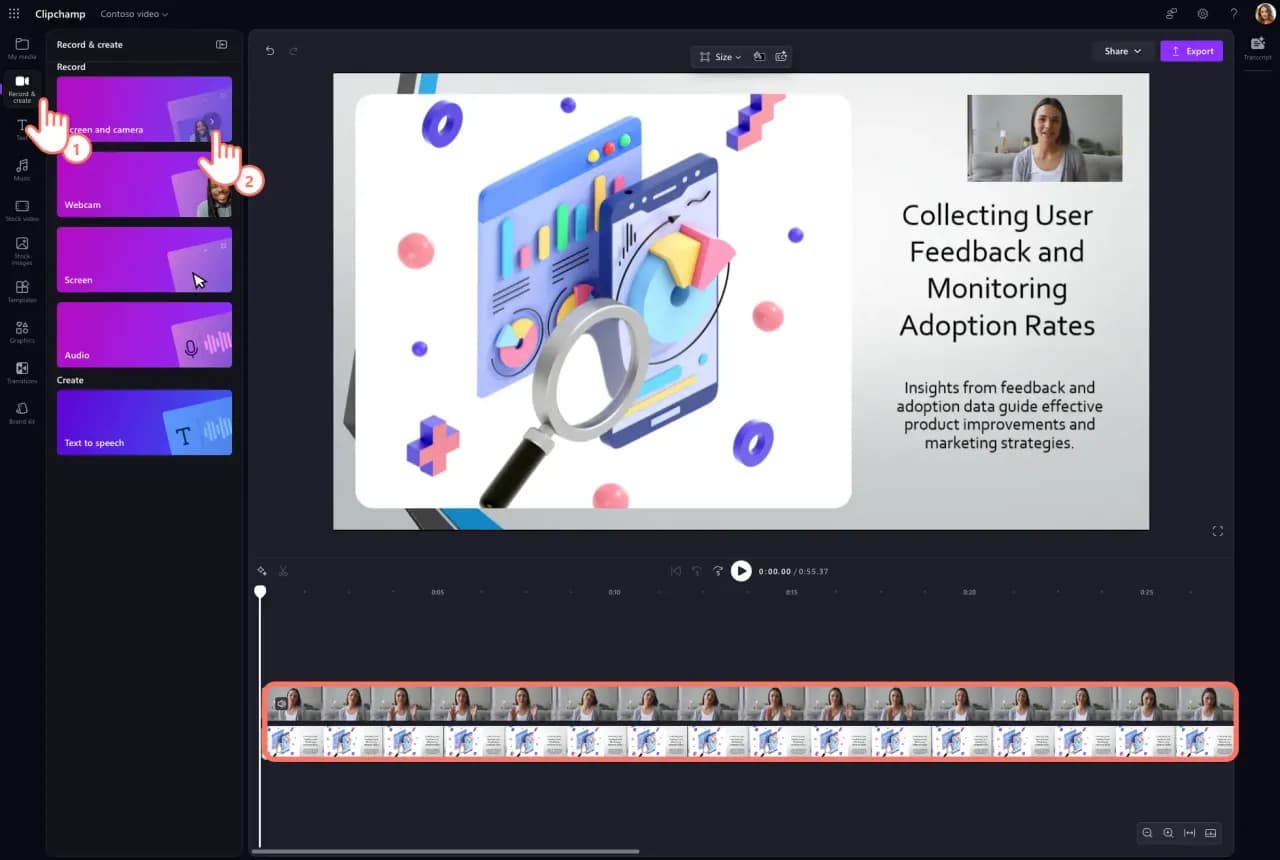Collapse the Record & create panel
Screen dimensions: 1280x860
(x=220, y=44)
